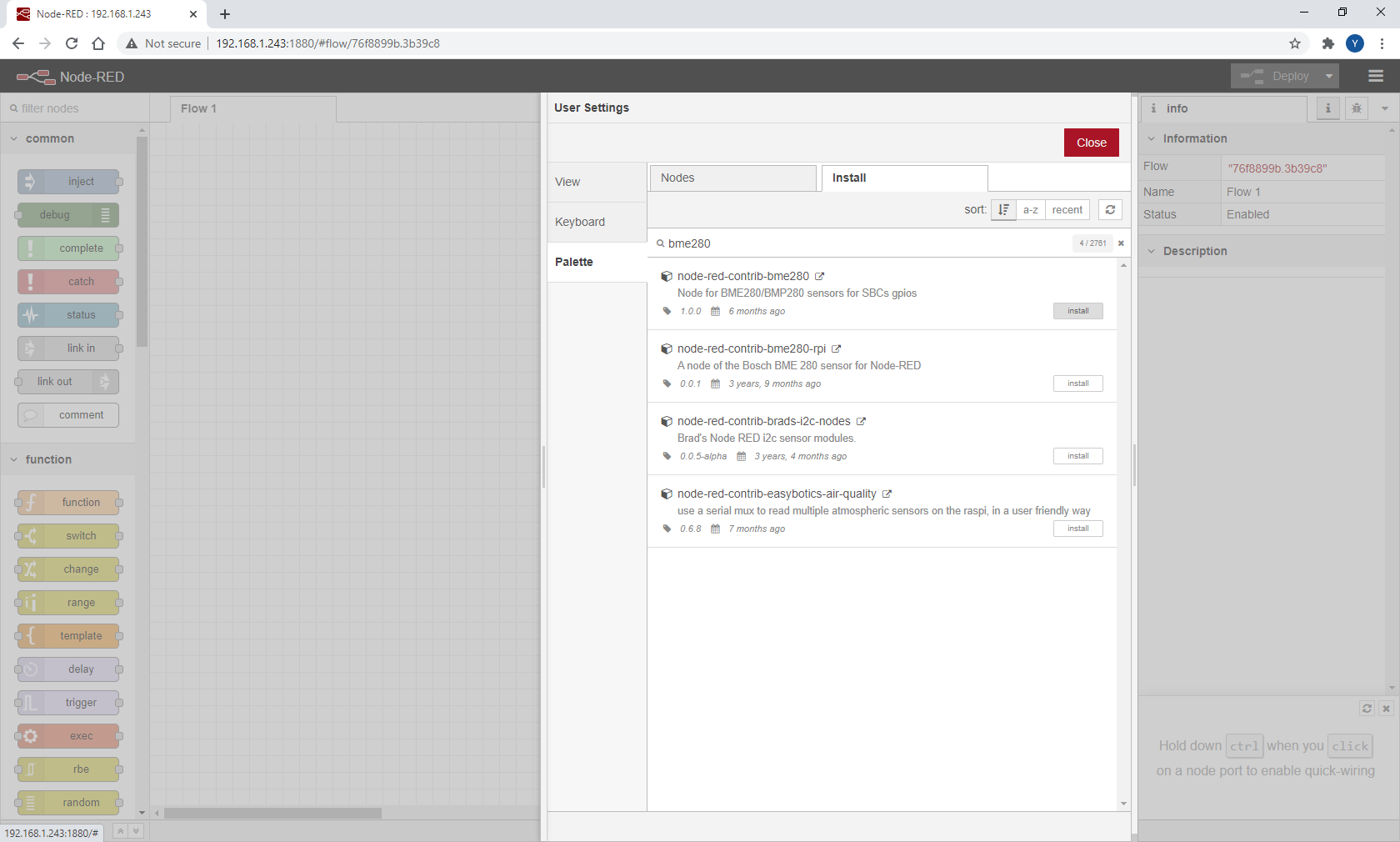
Task: Open the Keyboard settings section
Action: (x=597, y=222)
